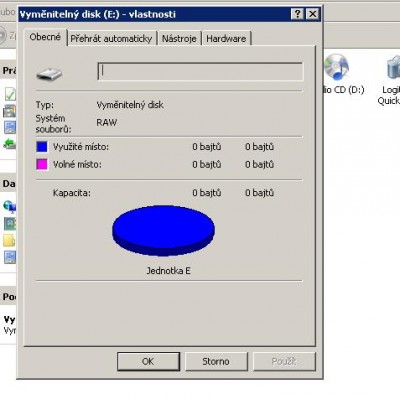Click the green arrow icon in left sidebar
The width and height of the screenshot is (400, 399).
pyautogui.click(x=10, y=144)
